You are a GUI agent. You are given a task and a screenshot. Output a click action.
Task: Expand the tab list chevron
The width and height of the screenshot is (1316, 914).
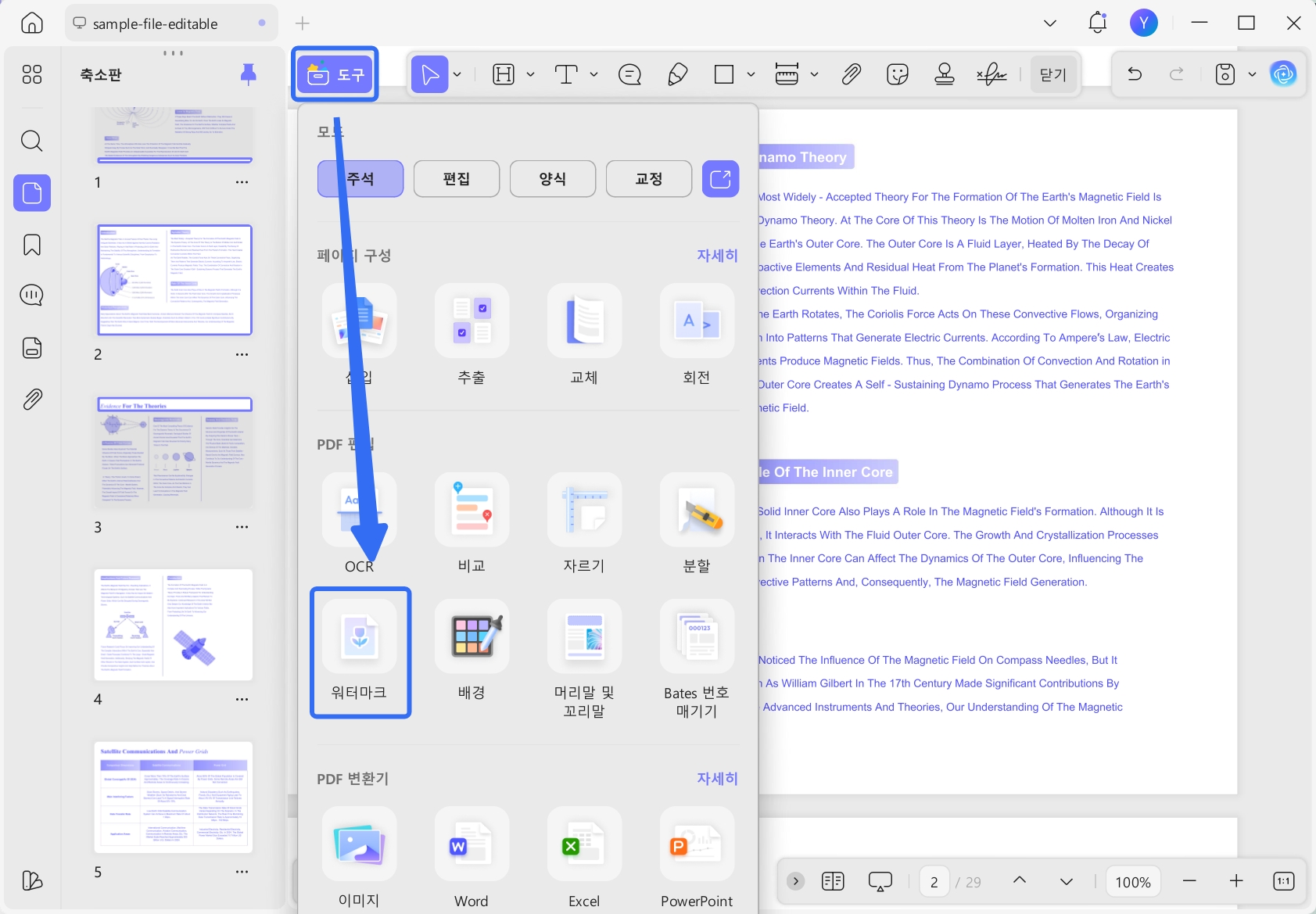point(1050,23)
